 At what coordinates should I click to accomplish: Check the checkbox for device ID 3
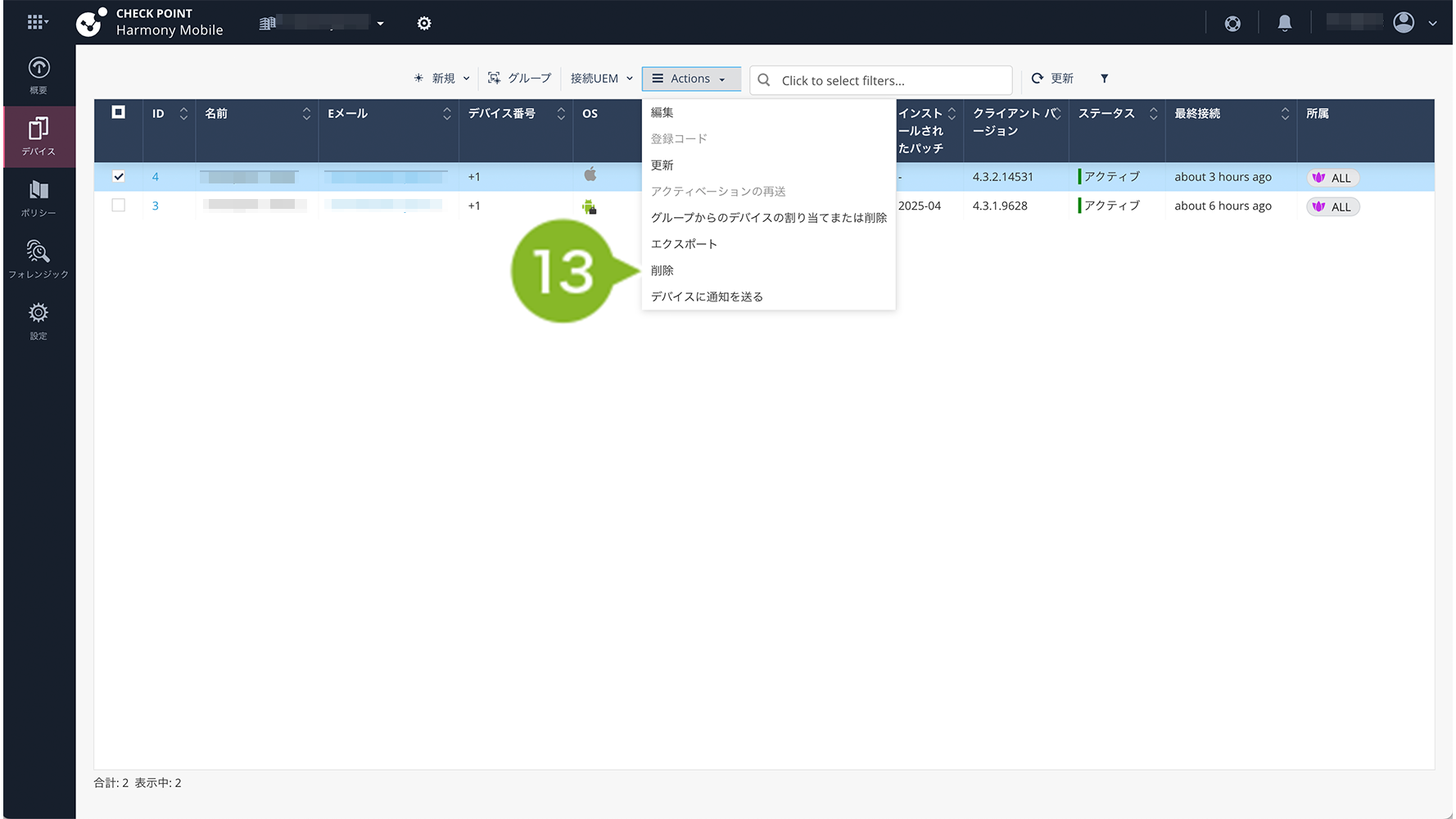[119, 206]
